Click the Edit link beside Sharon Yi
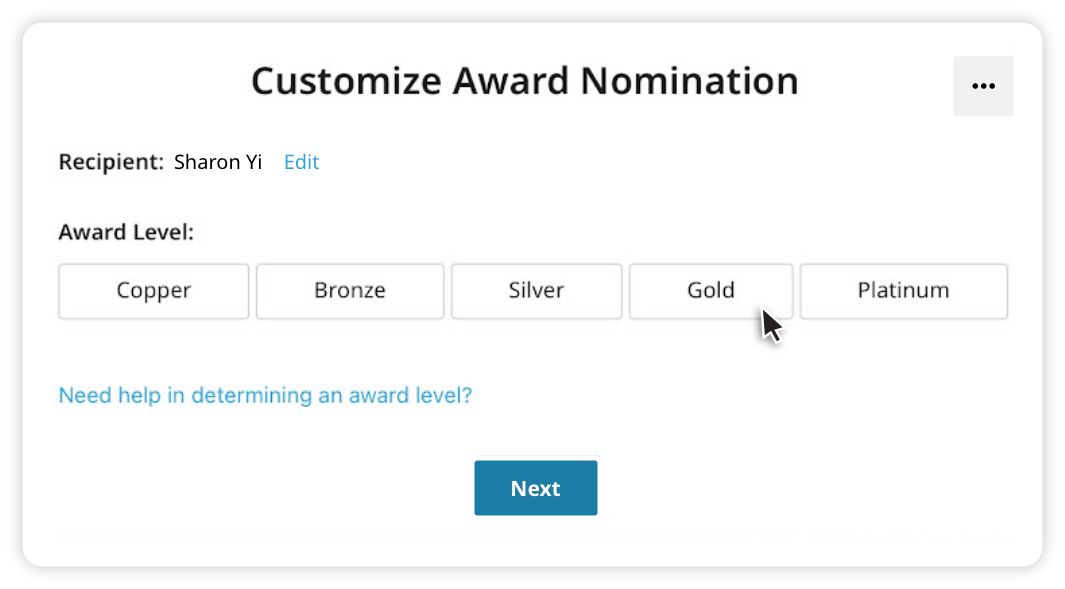1065x589 pixels. (301, 162)
